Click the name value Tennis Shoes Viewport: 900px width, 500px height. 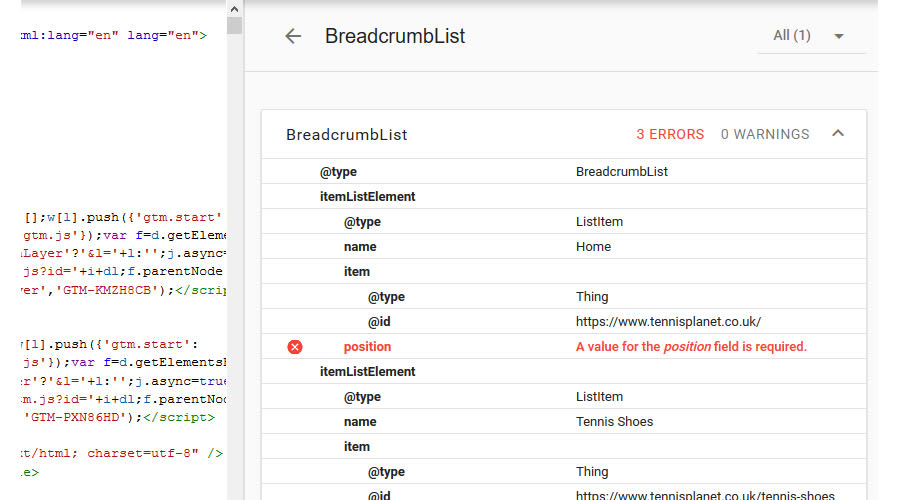(614, 422)
